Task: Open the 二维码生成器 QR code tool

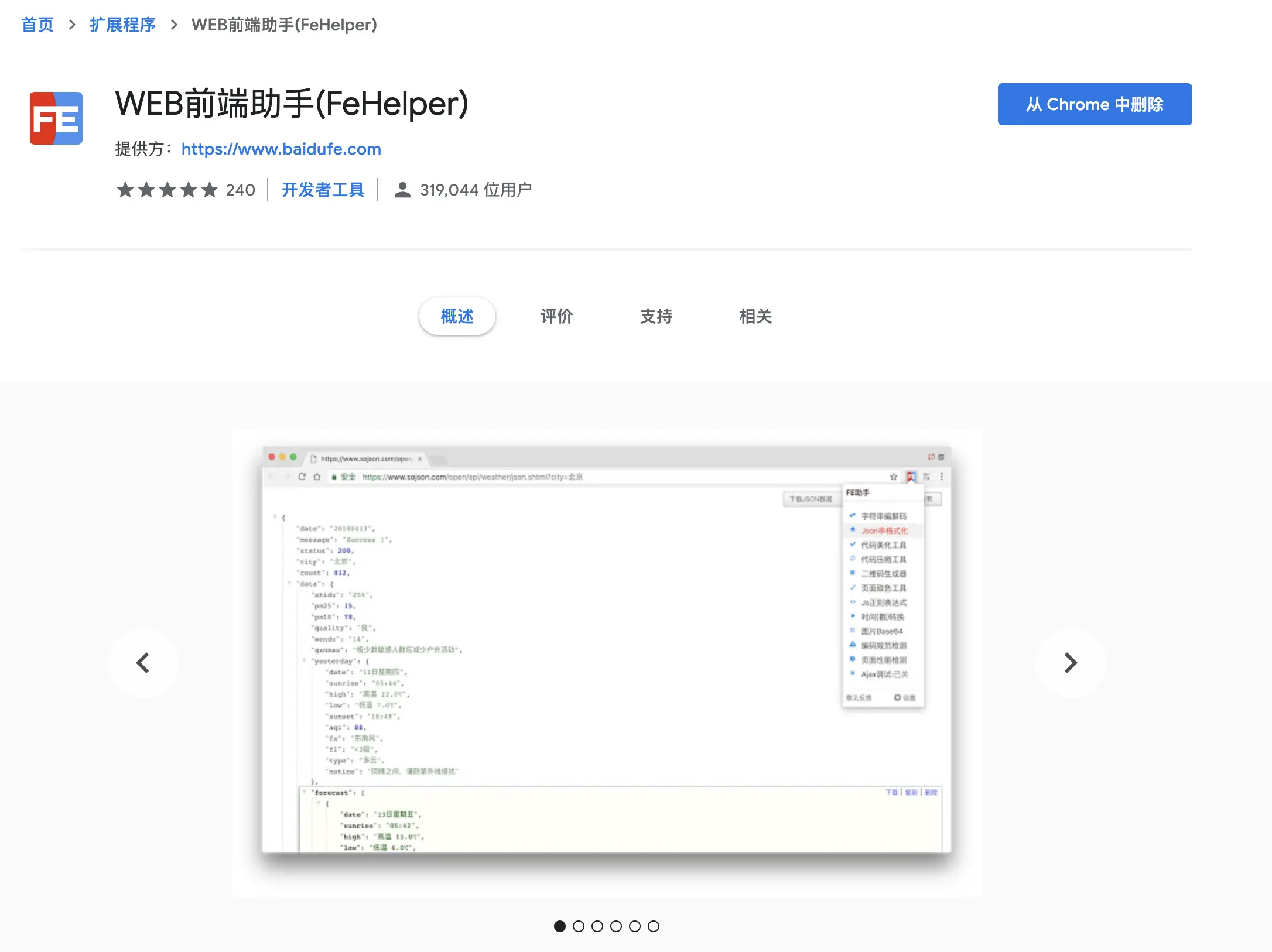Action: 884,573
